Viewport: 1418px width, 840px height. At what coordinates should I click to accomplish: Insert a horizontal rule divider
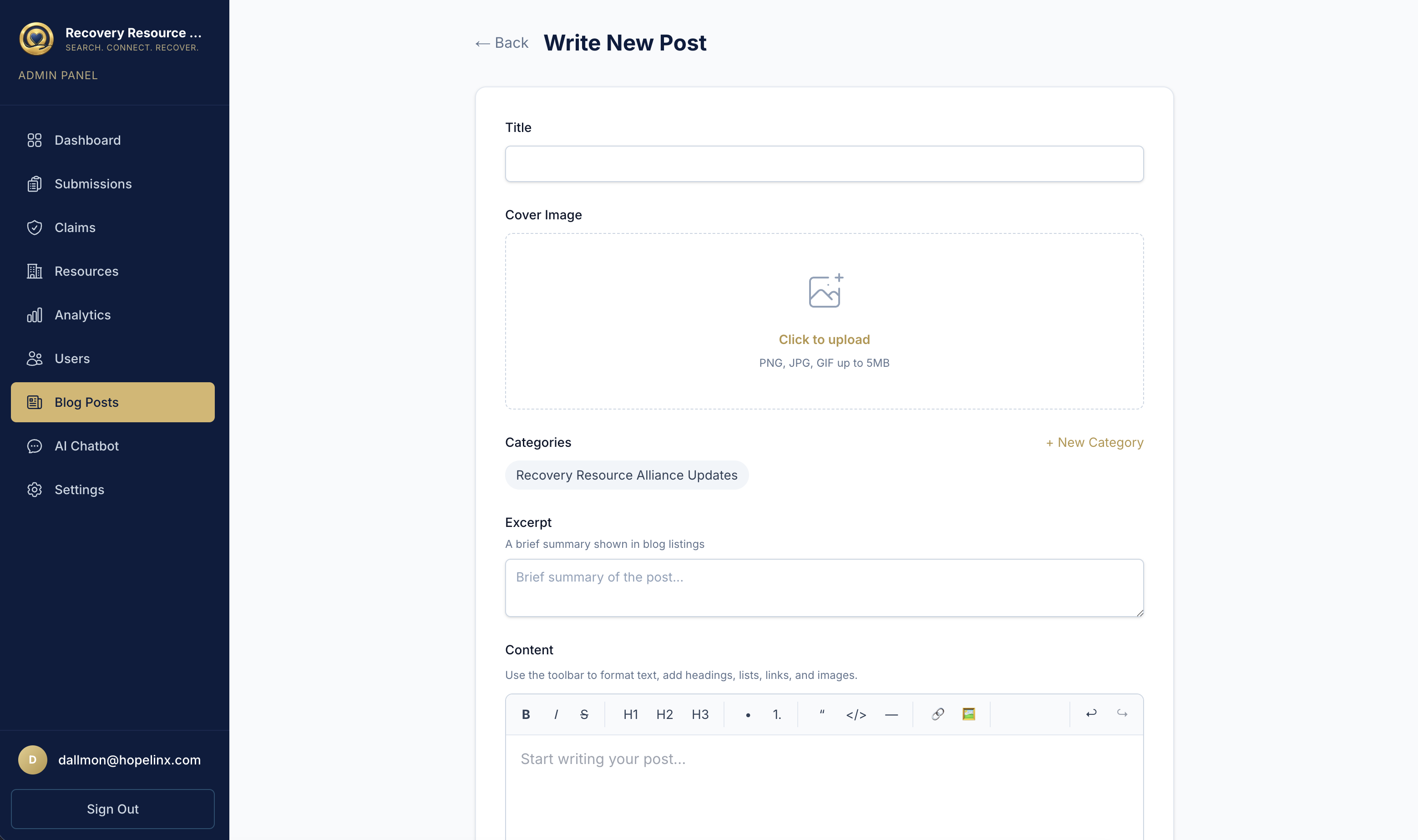click(x=891, y=714)
